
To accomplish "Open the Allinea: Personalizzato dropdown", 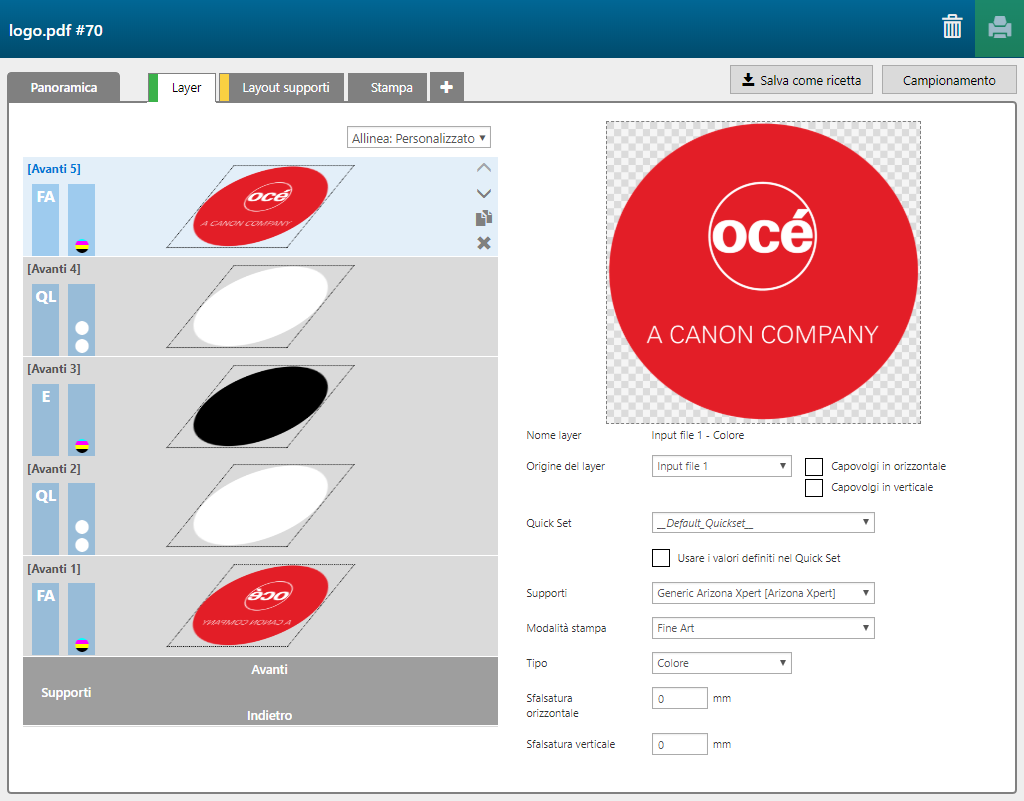I will (x=419, y=138).
